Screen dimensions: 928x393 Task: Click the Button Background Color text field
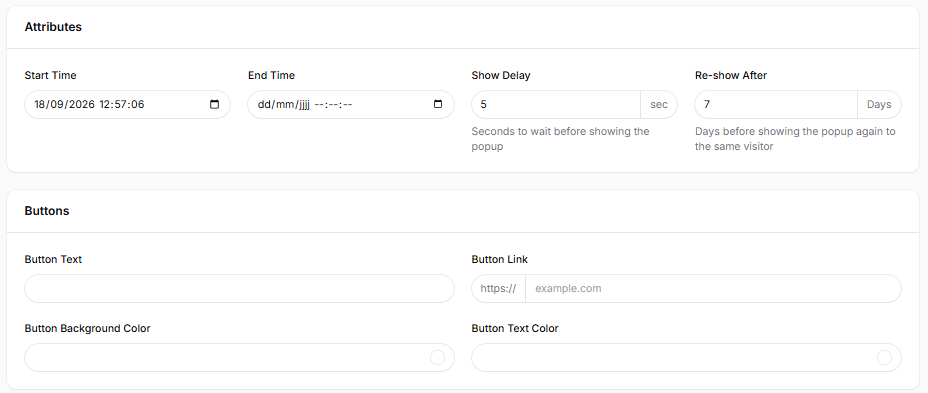point(239,357)
